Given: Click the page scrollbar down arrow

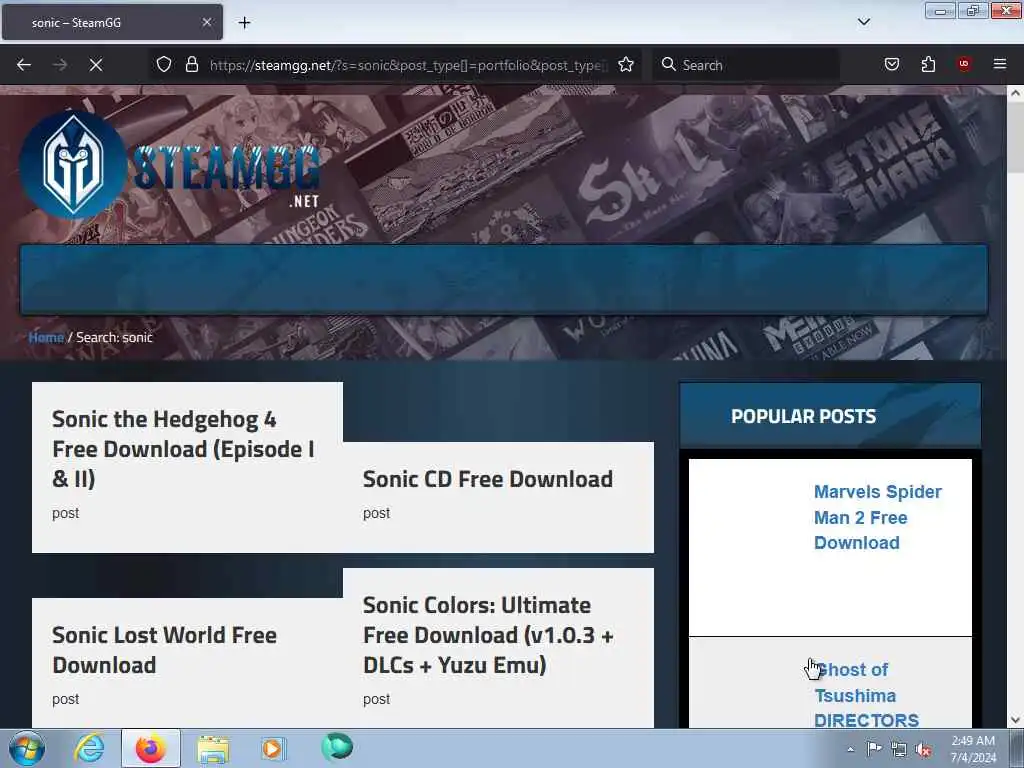Looking at the screenshot, I should coord(1015,720).
